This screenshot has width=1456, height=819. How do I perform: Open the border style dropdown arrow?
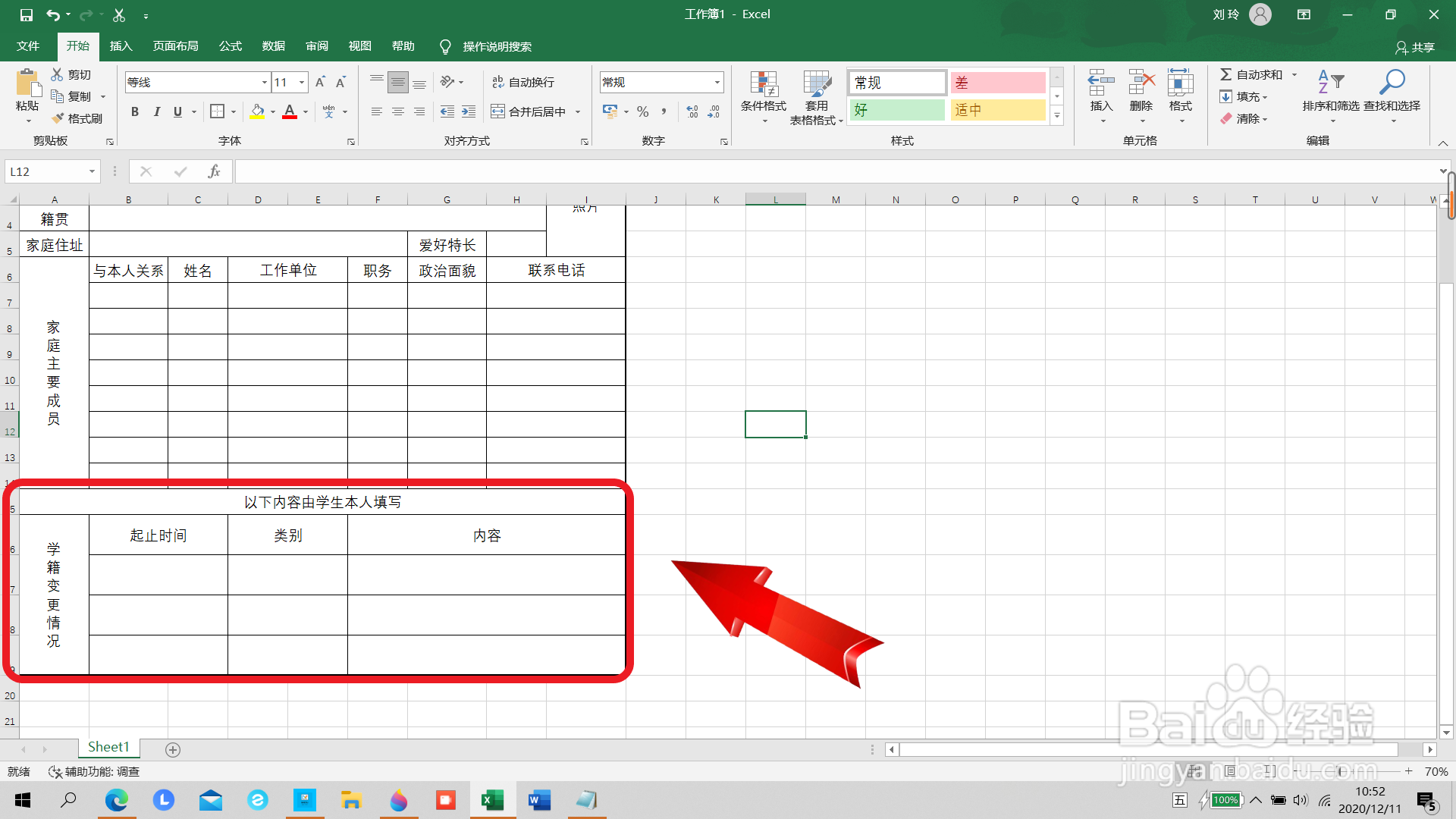(233, 111)
